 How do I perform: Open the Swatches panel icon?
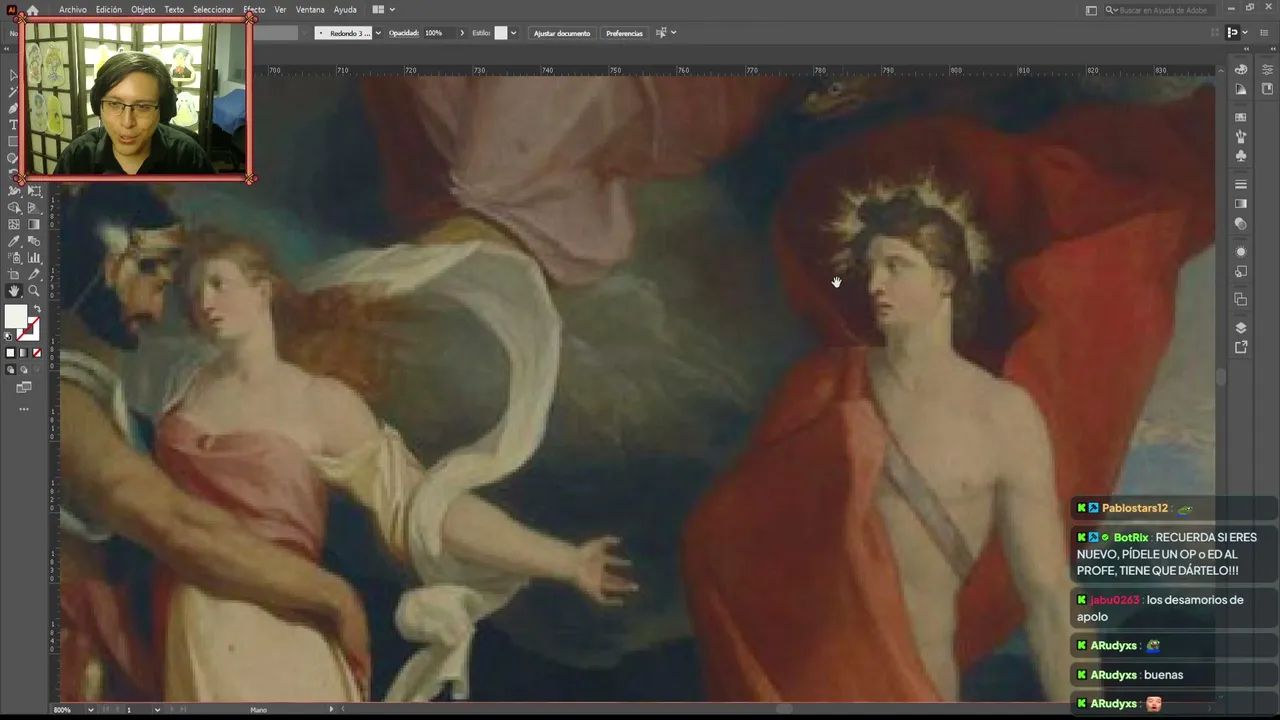click(x=1241, y=117)
